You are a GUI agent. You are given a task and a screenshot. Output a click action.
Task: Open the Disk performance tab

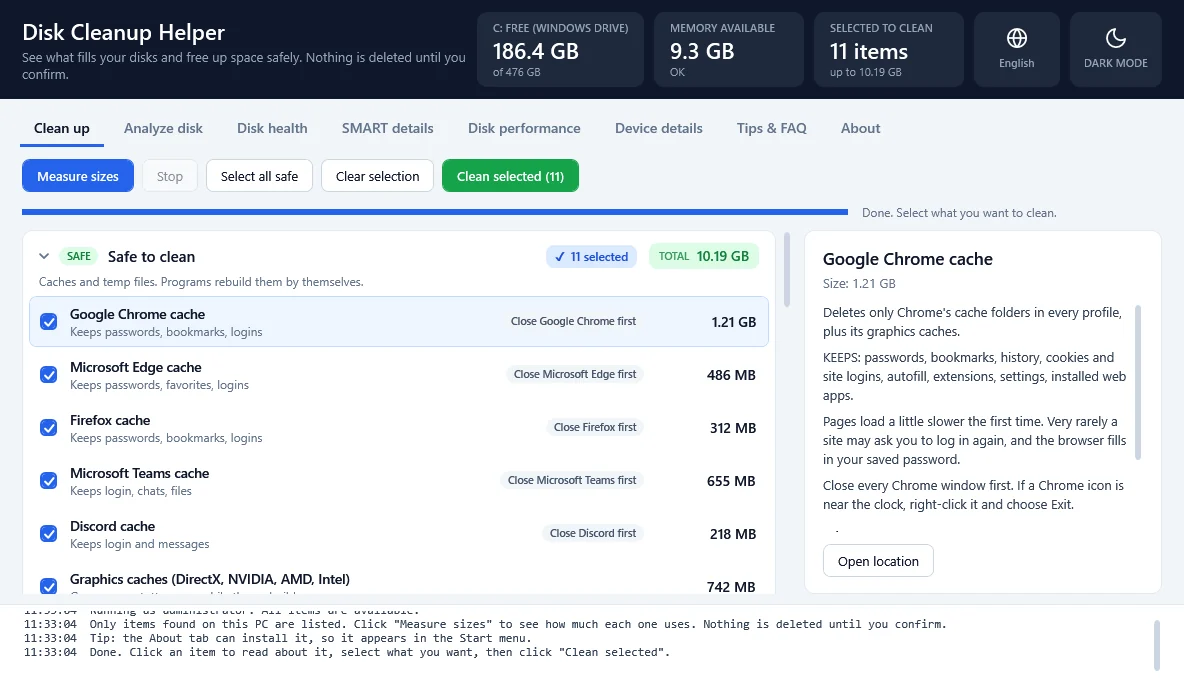(x=524, y=128)
